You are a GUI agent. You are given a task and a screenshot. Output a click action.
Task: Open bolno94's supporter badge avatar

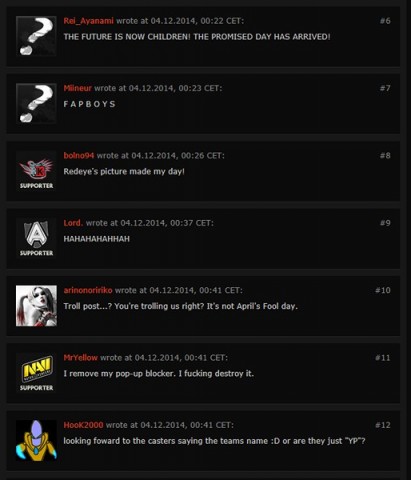(x=36, y=171)
